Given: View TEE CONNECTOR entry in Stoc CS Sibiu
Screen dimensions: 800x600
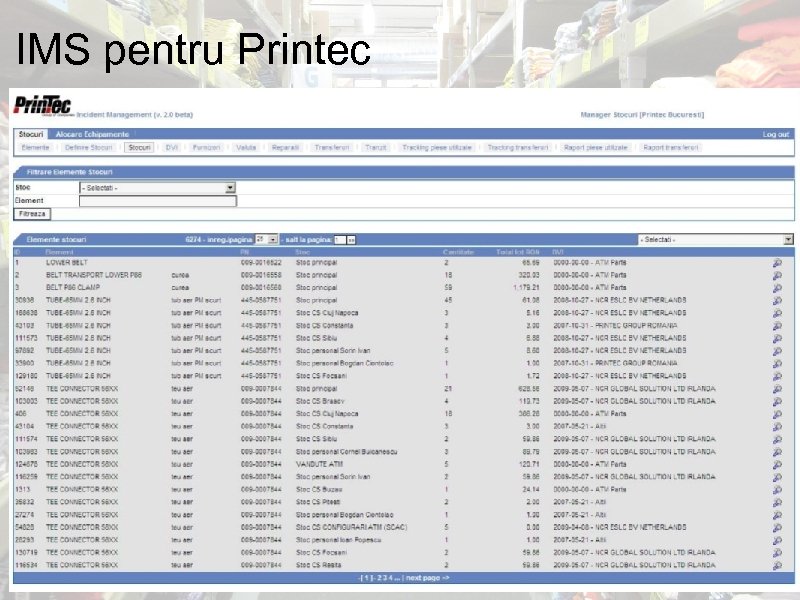Looking at the screenshot, I should [777, 439].
